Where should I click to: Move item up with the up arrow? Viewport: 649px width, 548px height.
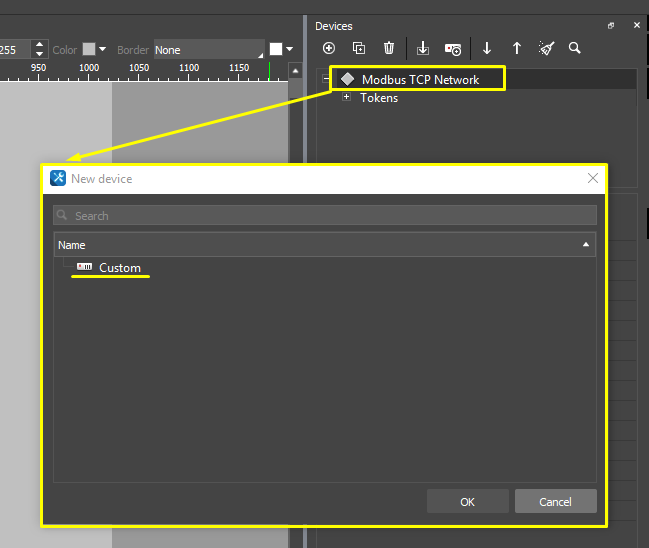(517, 48)
